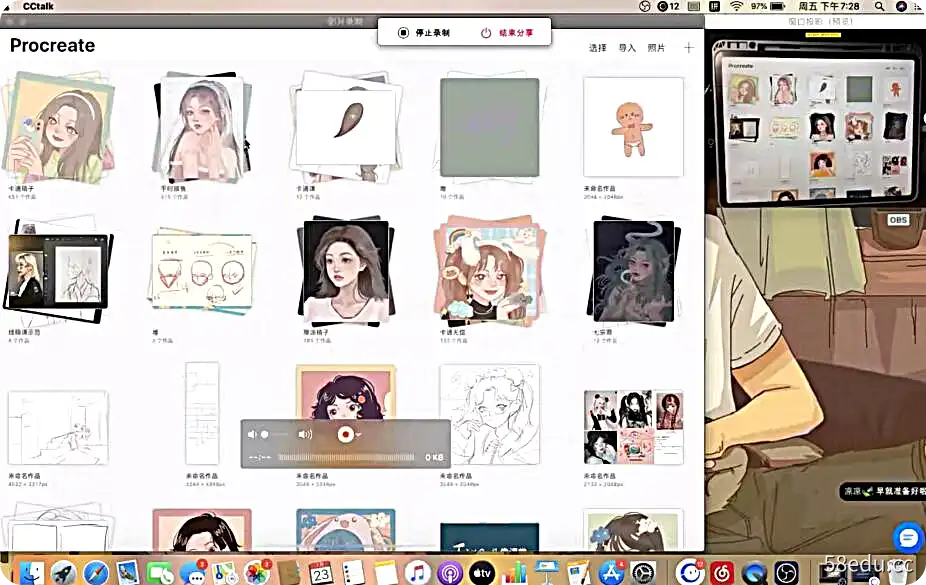This screenshot has width=926, height=585.
Task: Open the gingerbread man artwork thumbnail
Action: (x=633, y=127)
